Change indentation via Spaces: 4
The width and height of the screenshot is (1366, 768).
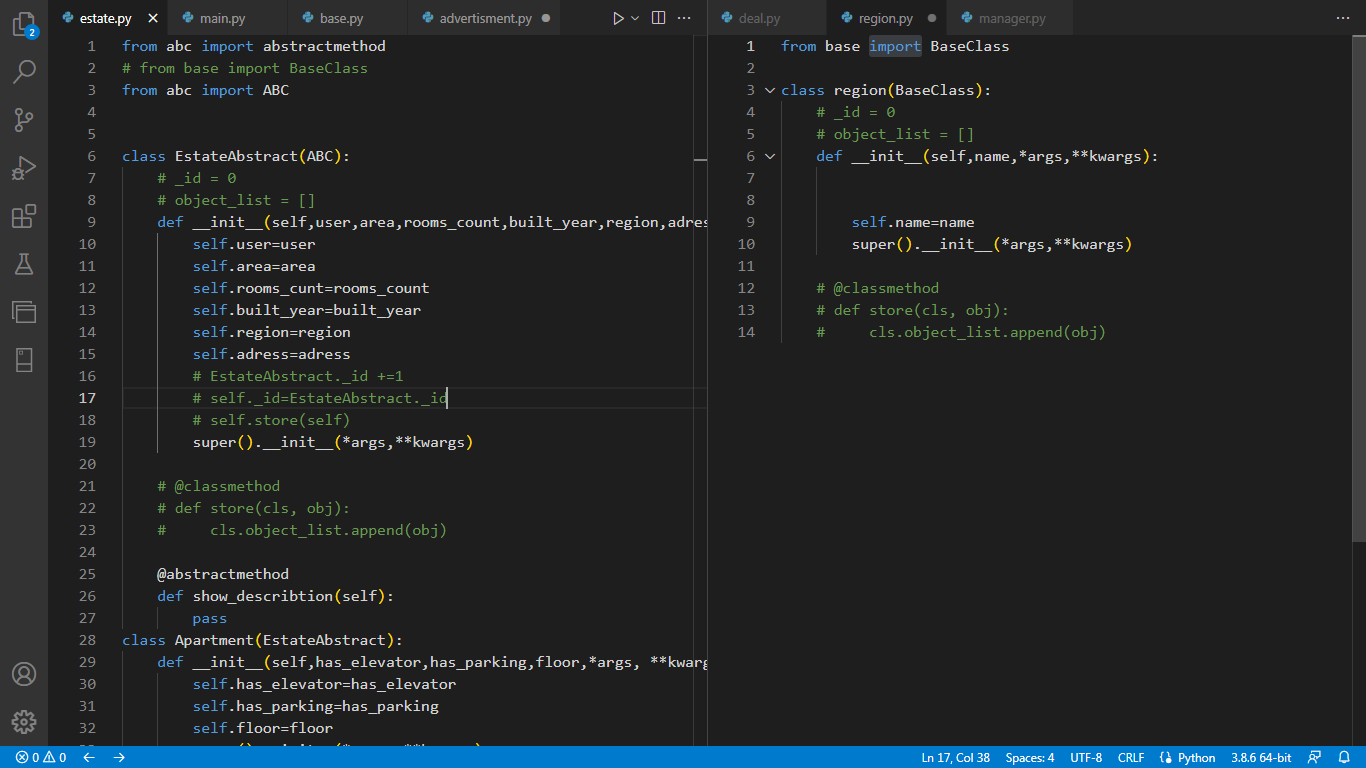coord(1030,757)
